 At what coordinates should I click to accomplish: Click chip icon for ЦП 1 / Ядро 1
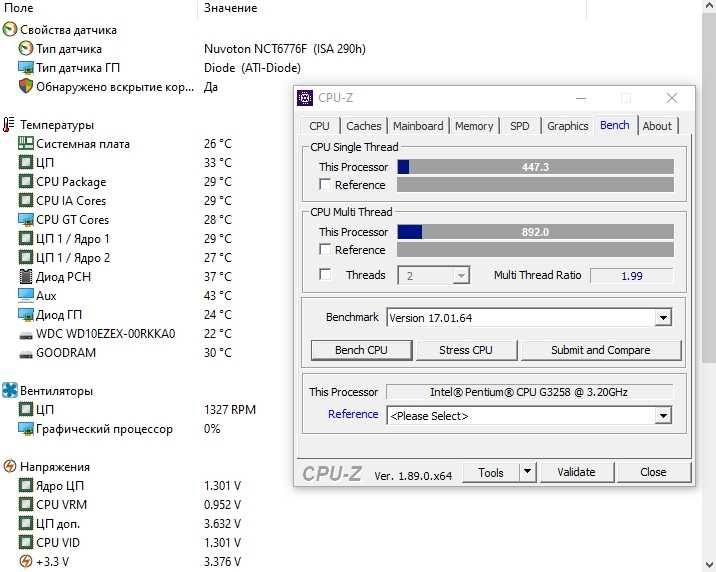coord(26,238)
